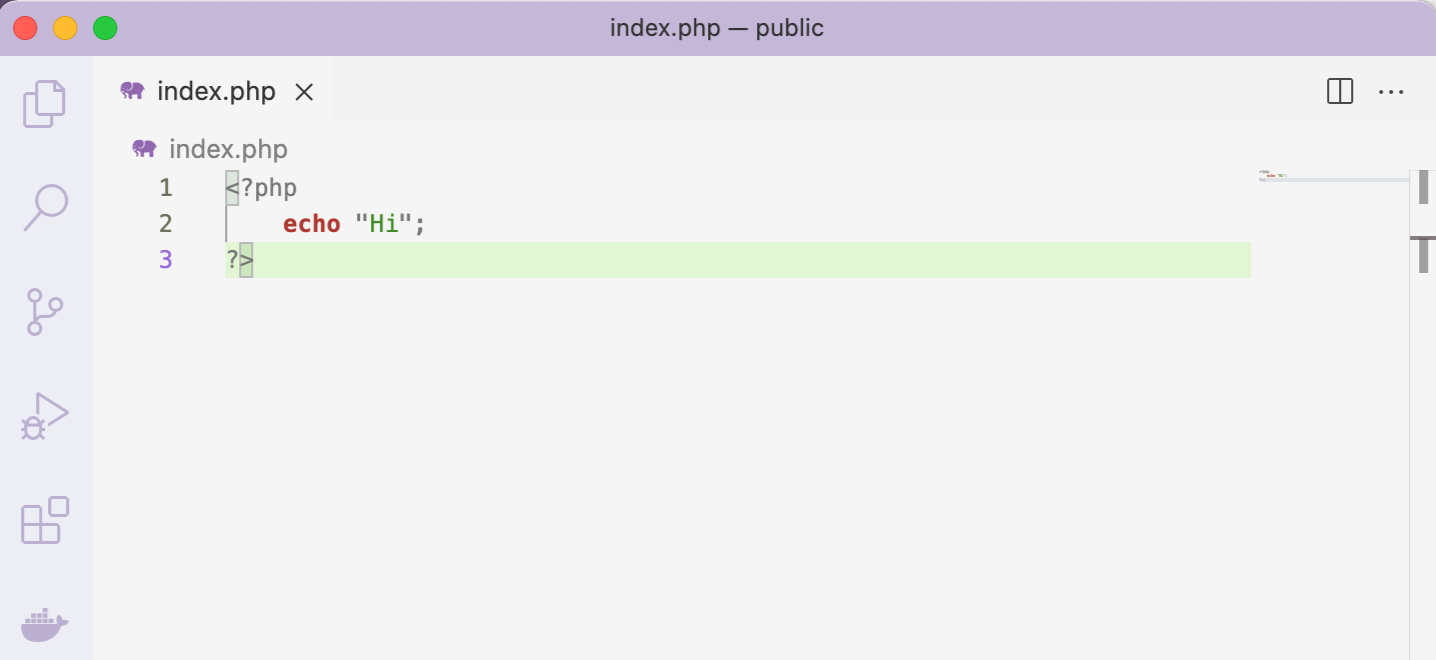The height and width of the screenshot is (660, 1436).
Task: Select the Search icon in activity bar
Action: pyautogui.click(x=45, y=207)
